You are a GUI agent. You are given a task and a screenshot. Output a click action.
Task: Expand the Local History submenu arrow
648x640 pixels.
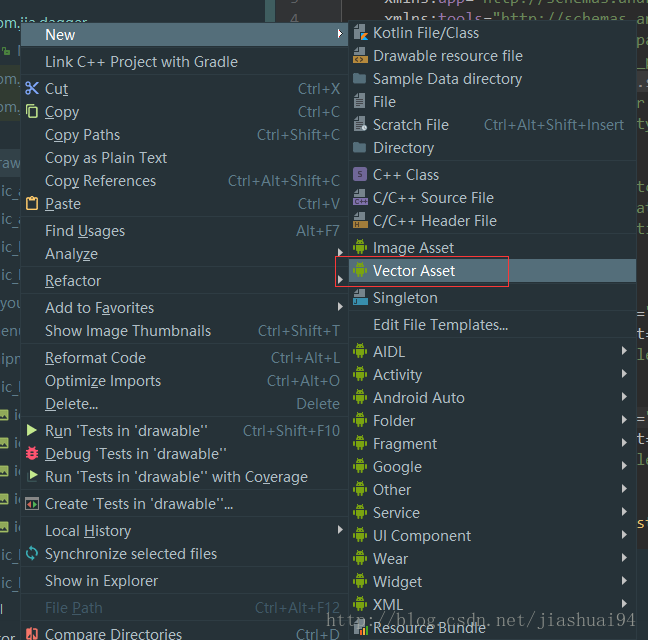coord(340,530)
